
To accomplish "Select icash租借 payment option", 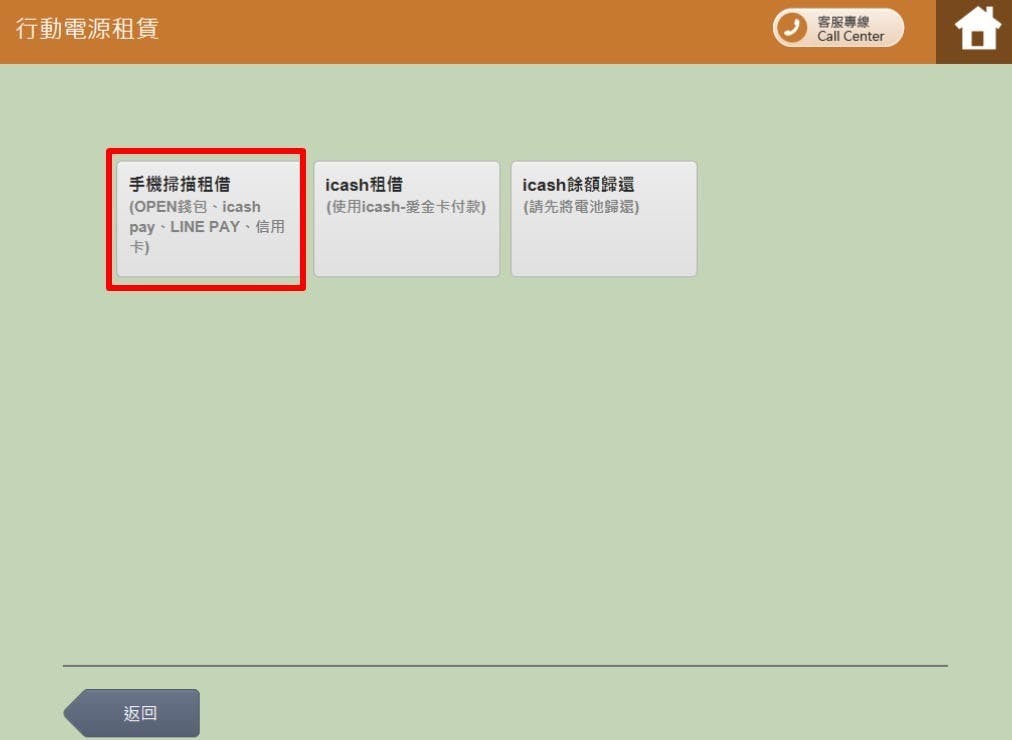I will [x=407, y=219].
